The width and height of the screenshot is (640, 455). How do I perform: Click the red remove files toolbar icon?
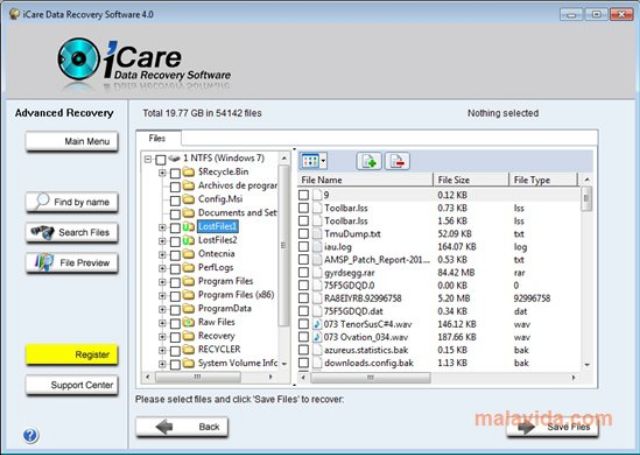point(397,160)
